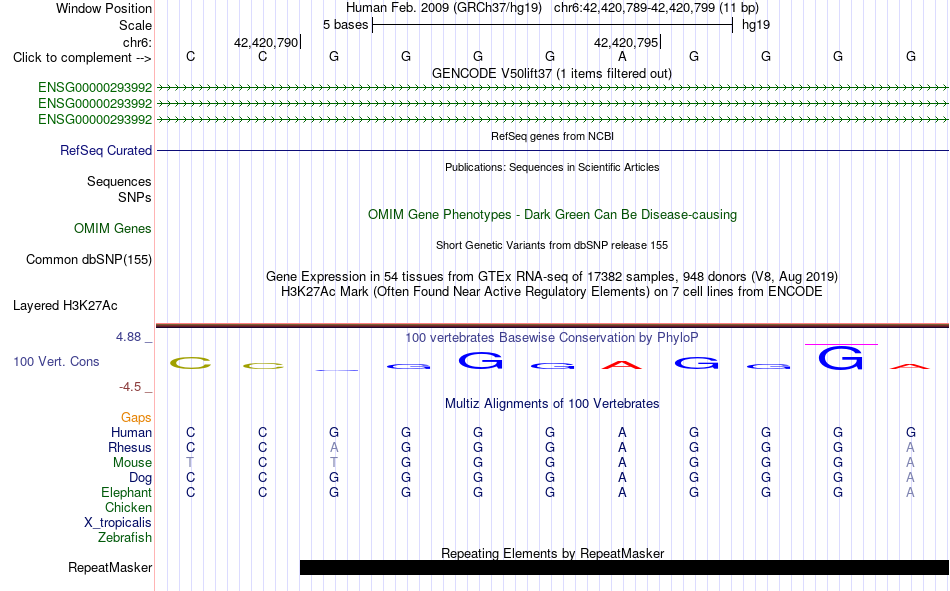Select the Mouse species row label
Screen dimensions: 950x591
coord(132,462)
